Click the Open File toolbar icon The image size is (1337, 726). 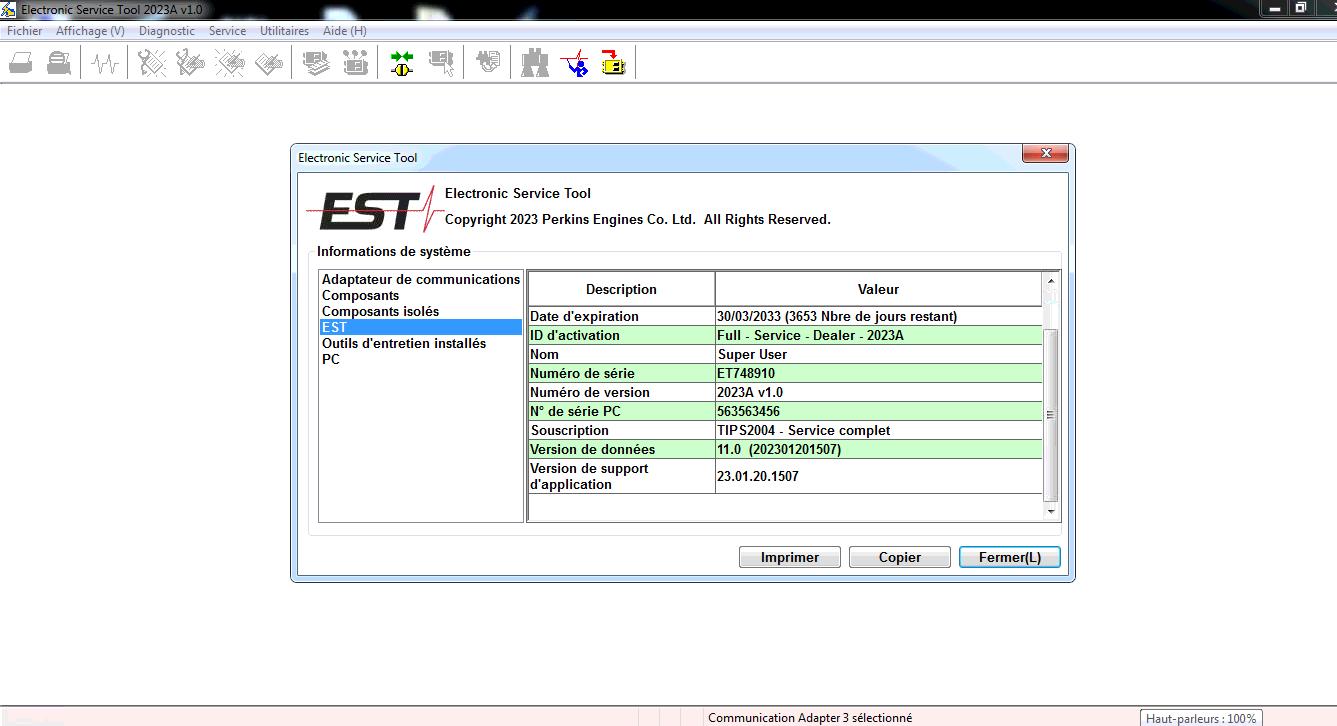(20, 62)
